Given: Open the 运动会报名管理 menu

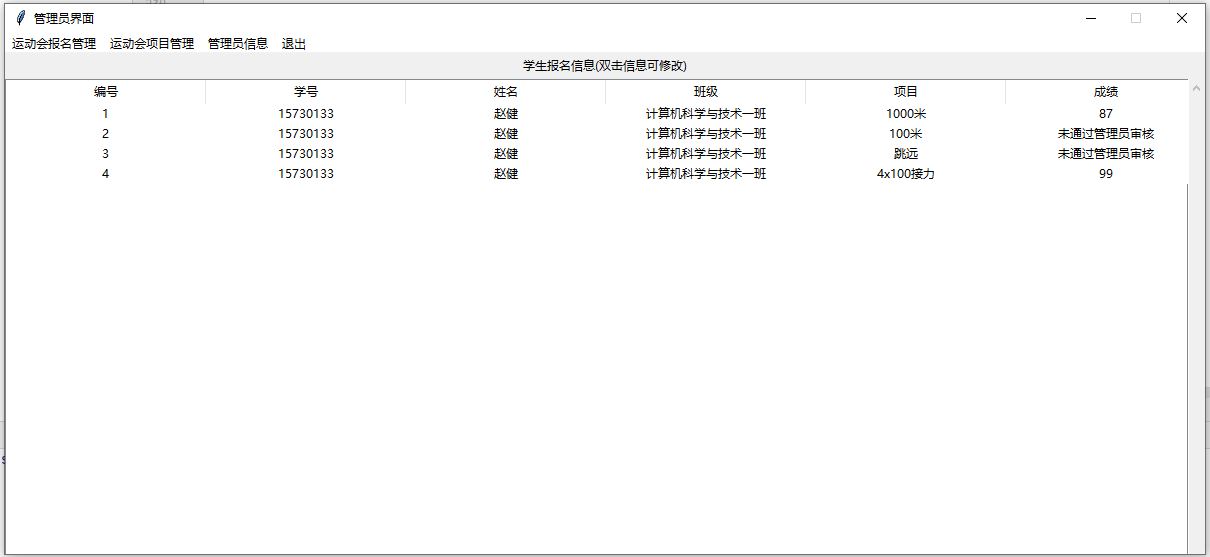Looking at the screenshot, I should pos(54,44).
